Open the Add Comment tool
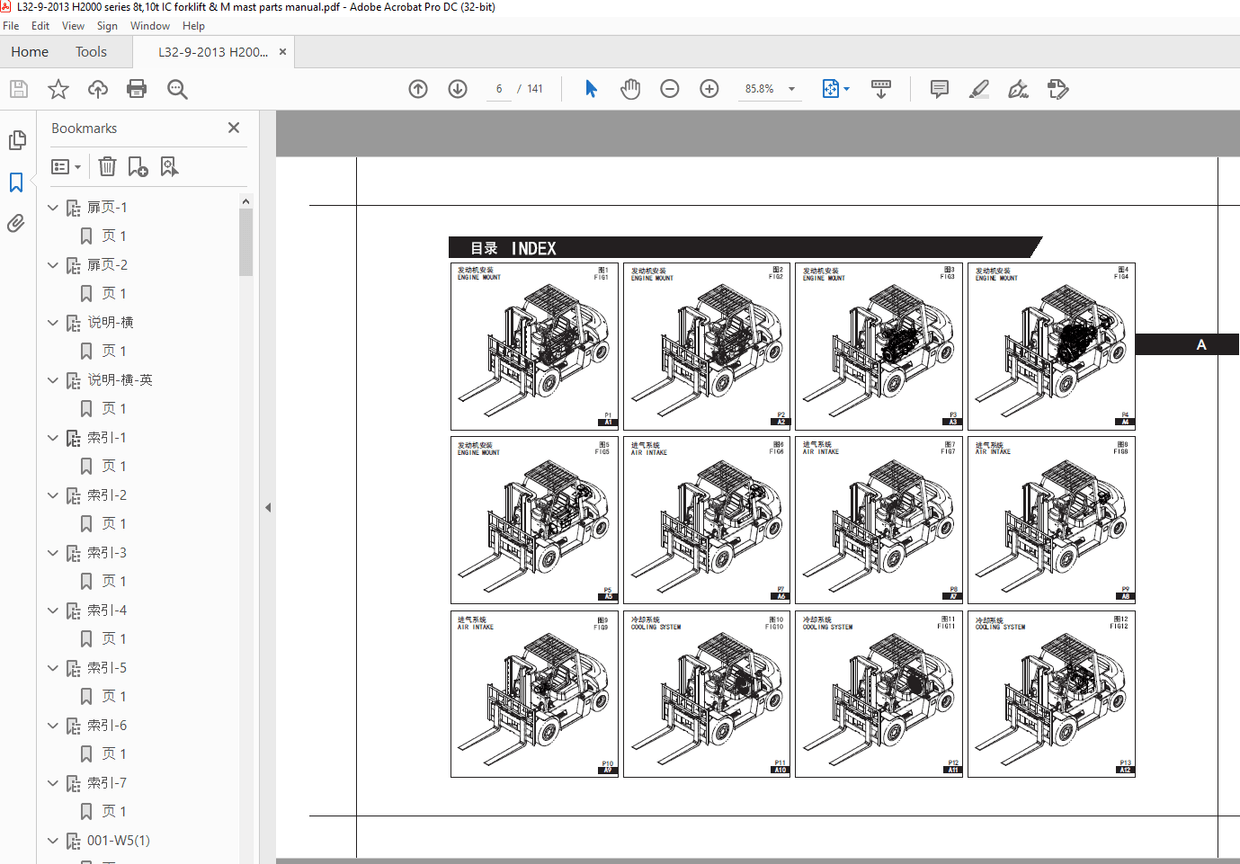 pos(938,88)
